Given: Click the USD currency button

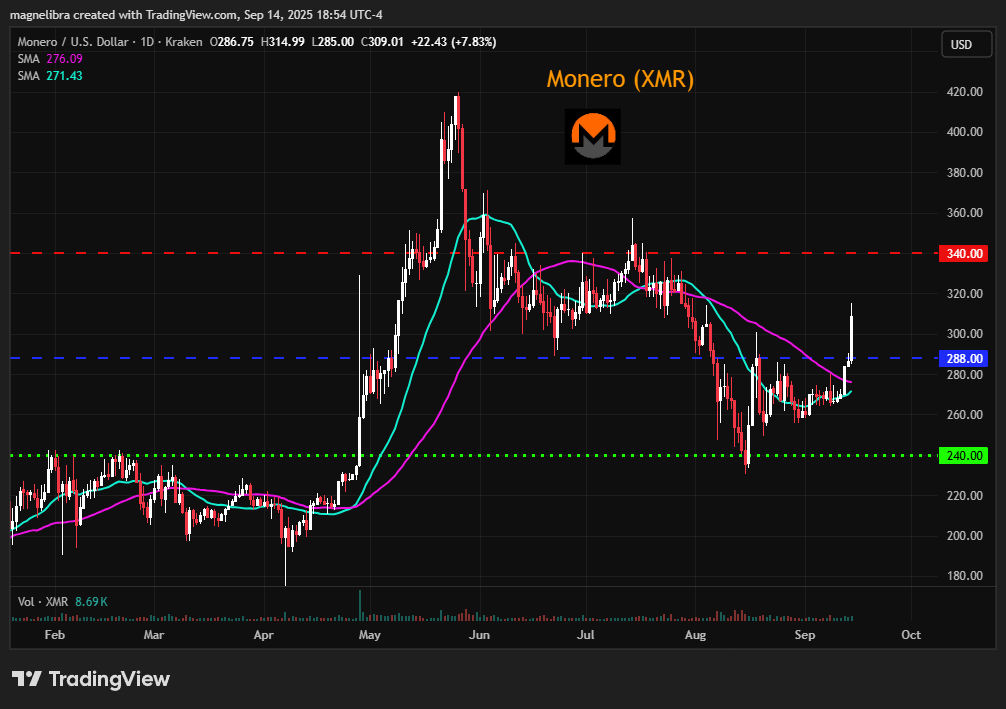Looking at the screenshot, I should [966, 44].
